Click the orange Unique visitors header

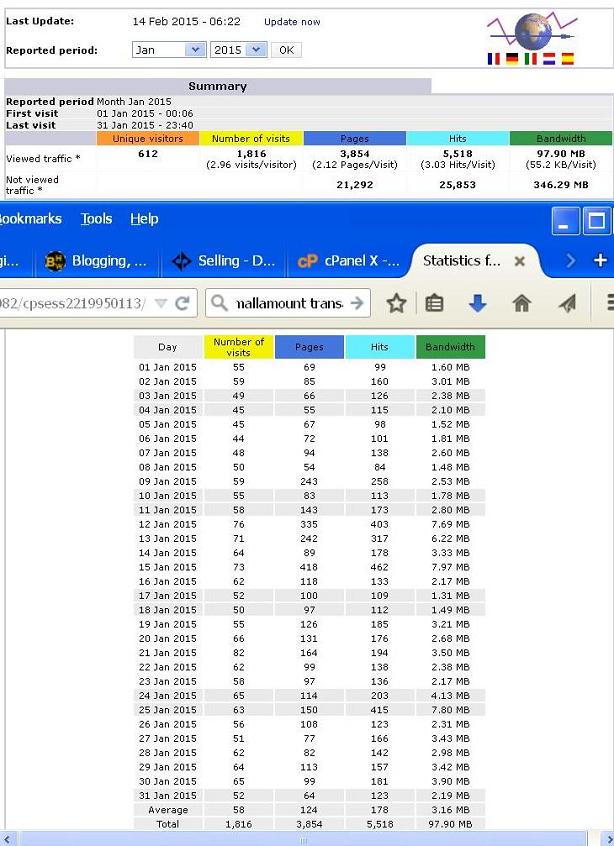click(148, 139)
